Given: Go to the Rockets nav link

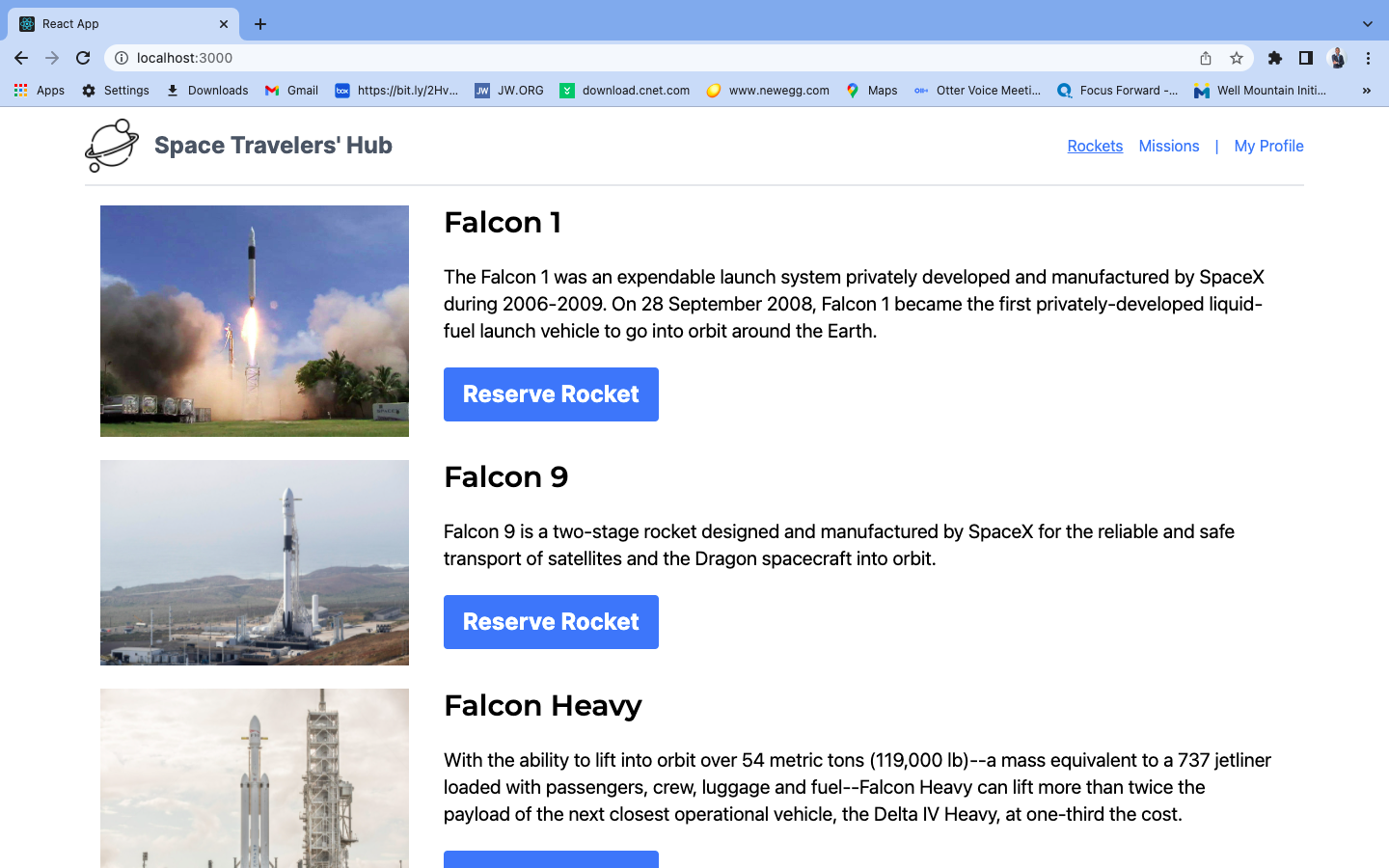Looking at the screenshot, I should coord(1095,146).
